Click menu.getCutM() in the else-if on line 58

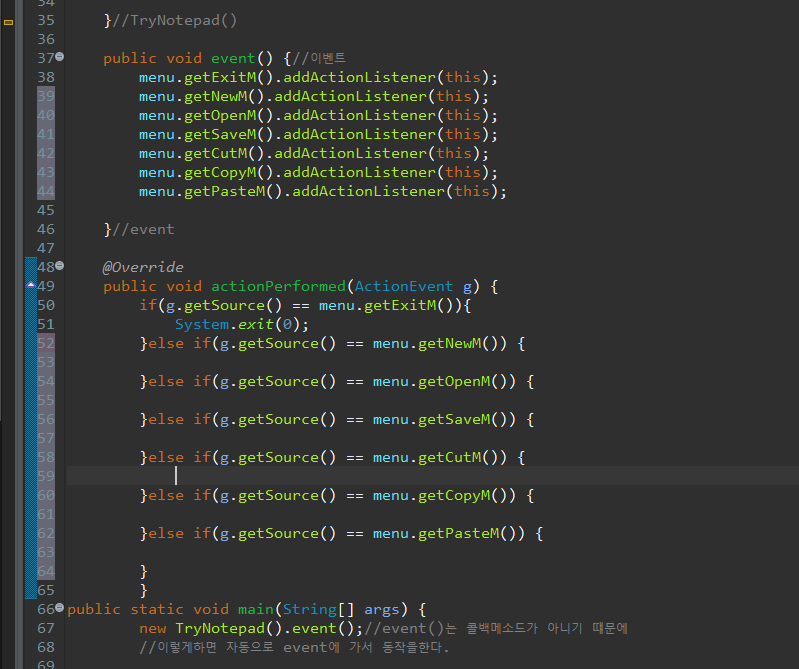(x=440, y=458)
